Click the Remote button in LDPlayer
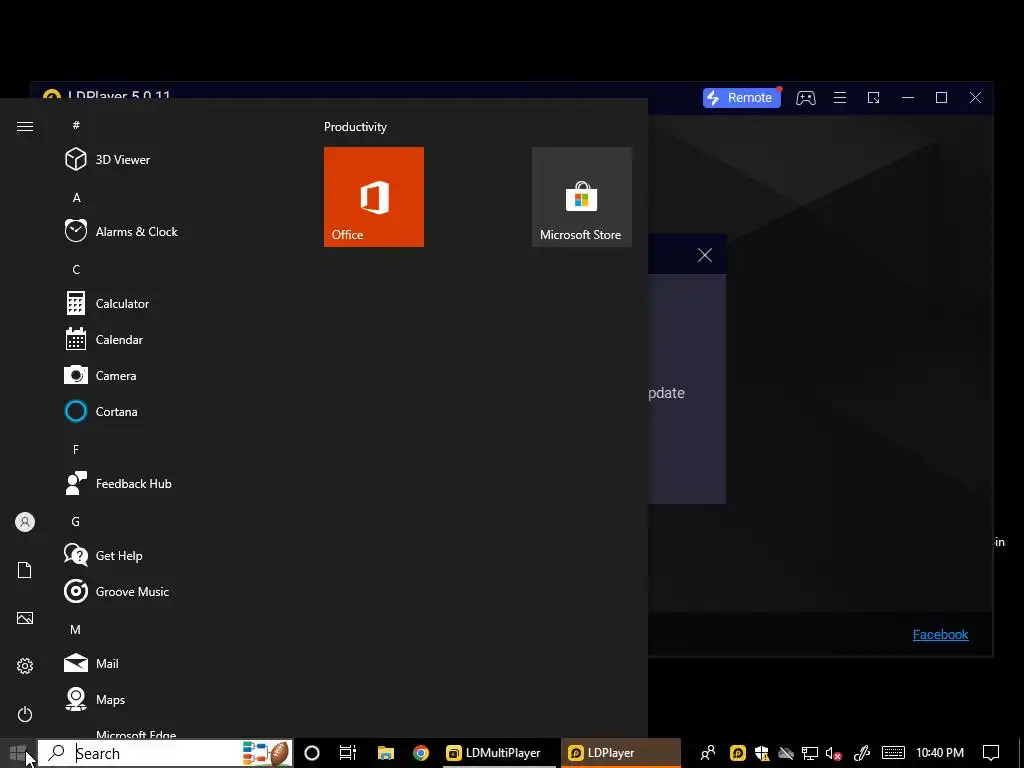1024x768 pixels. click(742, 98)
